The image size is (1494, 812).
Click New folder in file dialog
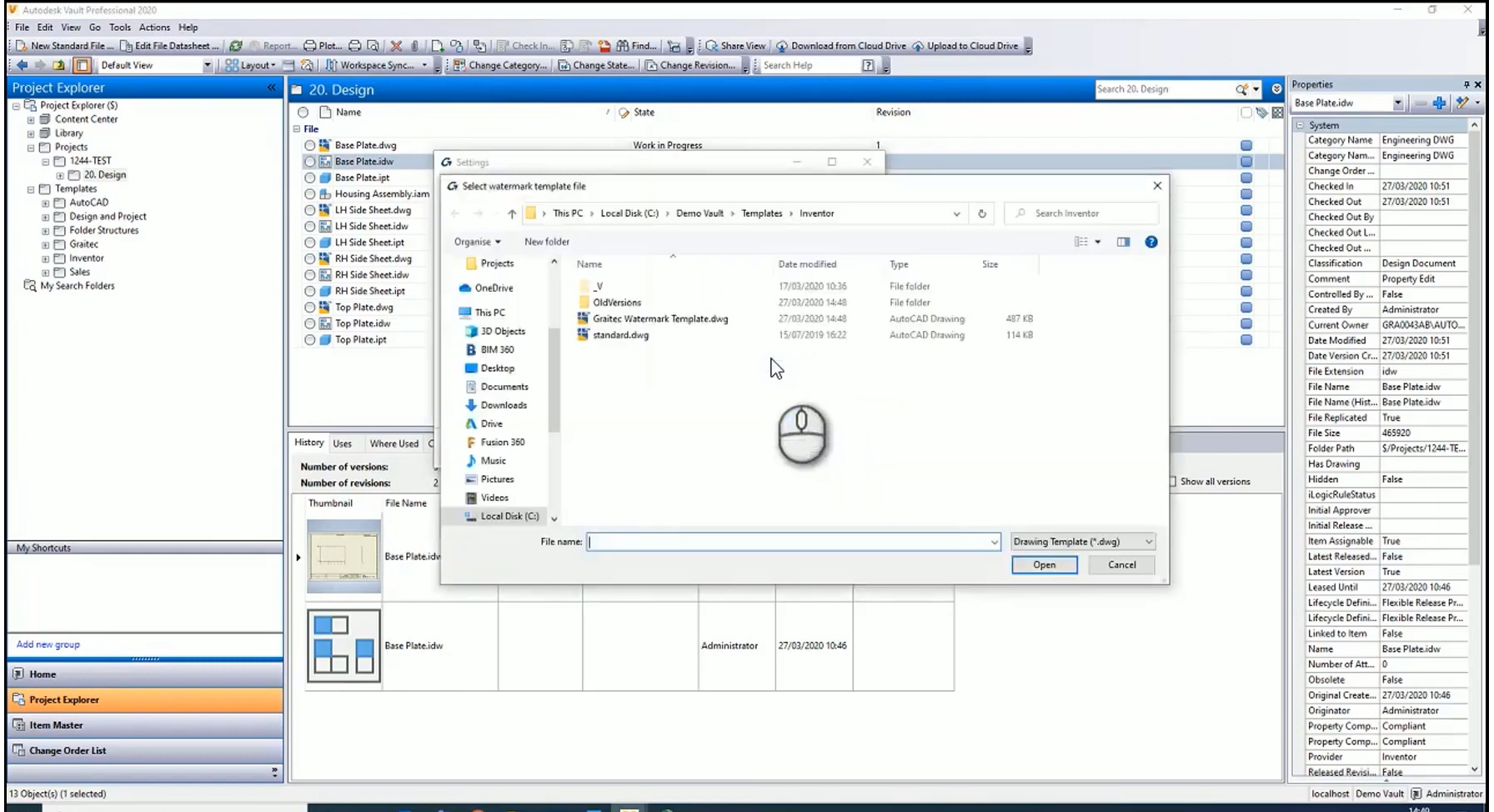pyautogui.click(x=547, y=242)
